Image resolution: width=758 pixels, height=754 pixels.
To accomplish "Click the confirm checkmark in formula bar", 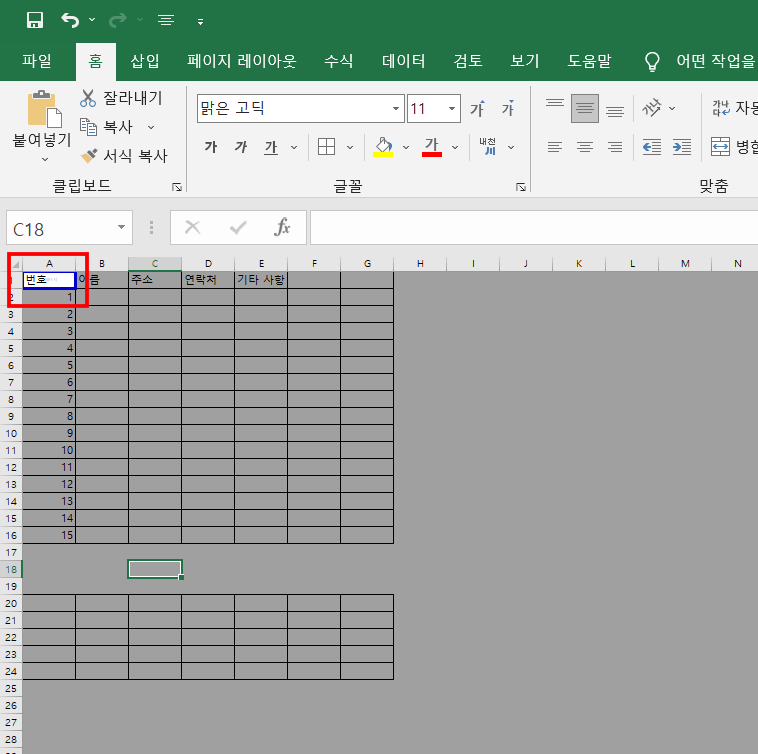I will click(238, 227).
